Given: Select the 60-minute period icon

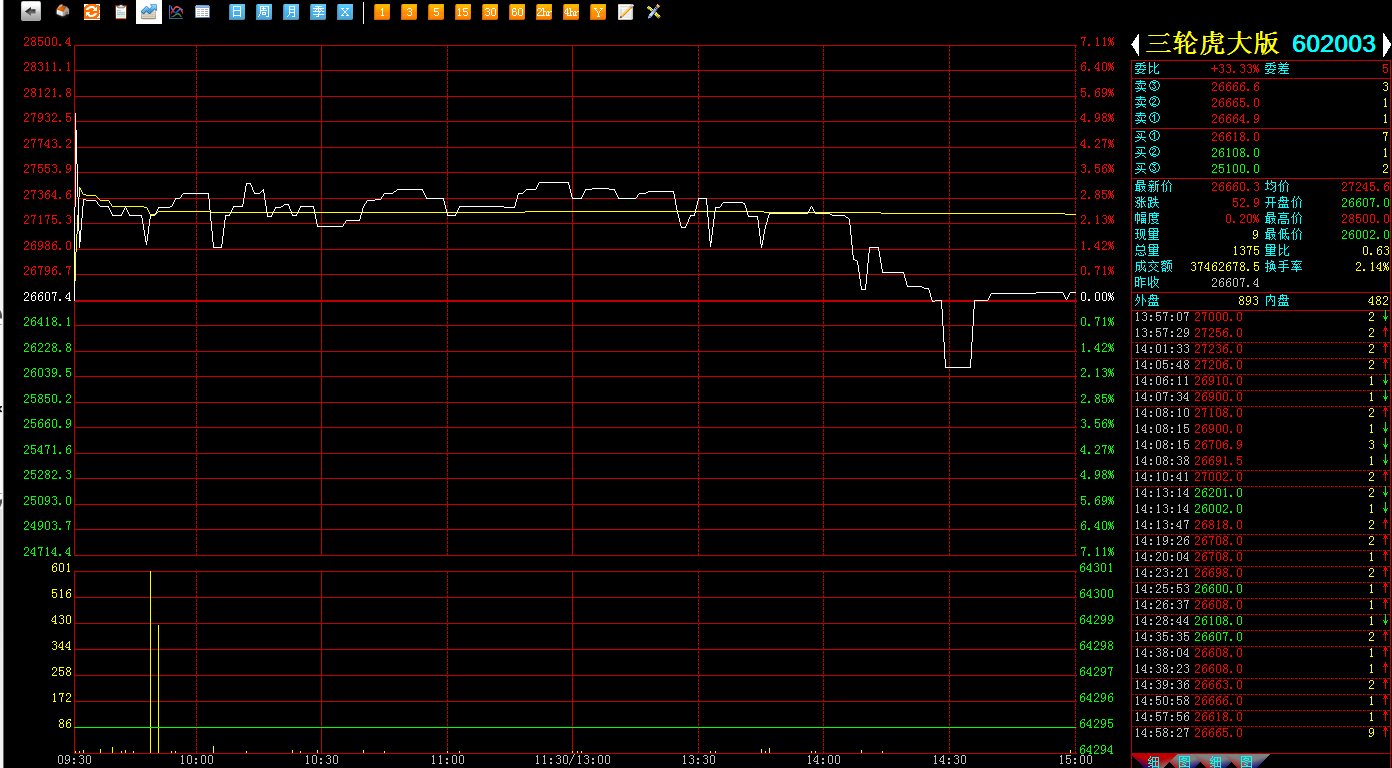Looking at the screenshot, I should tap(517, 12).
